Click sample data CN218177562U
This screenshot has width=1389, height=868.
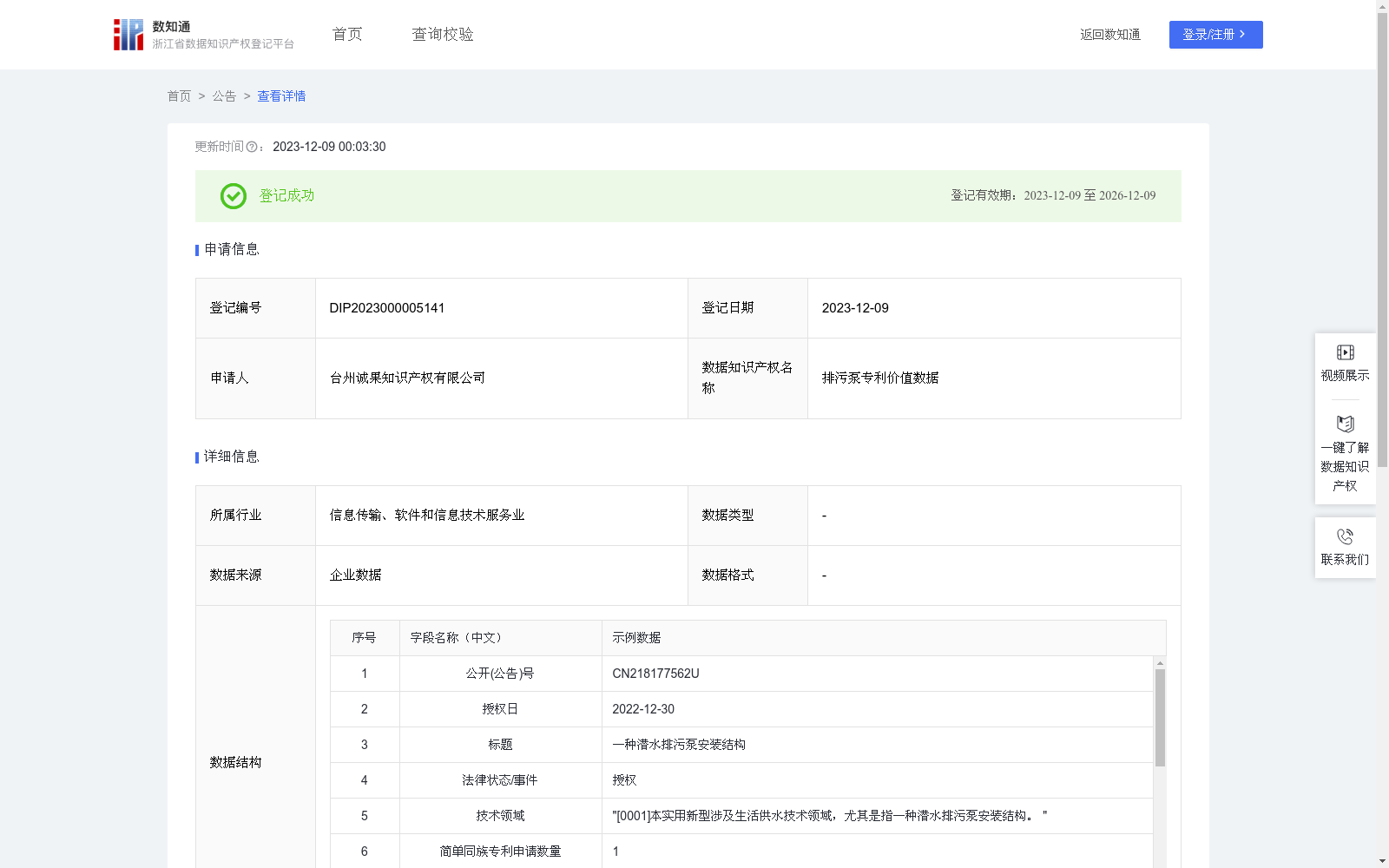coord(655,674)
